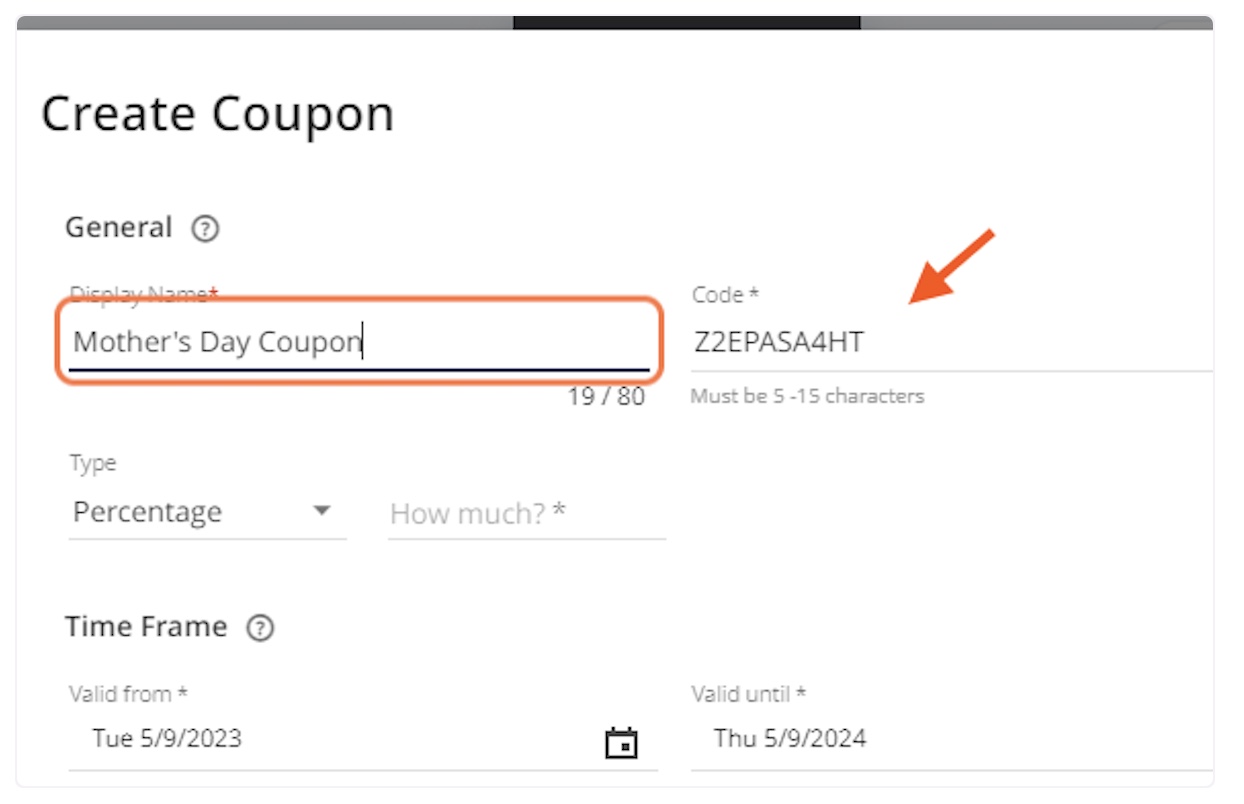Click the Valid until * label
This screenshot has width=1244, height=804.
(749, 694)
